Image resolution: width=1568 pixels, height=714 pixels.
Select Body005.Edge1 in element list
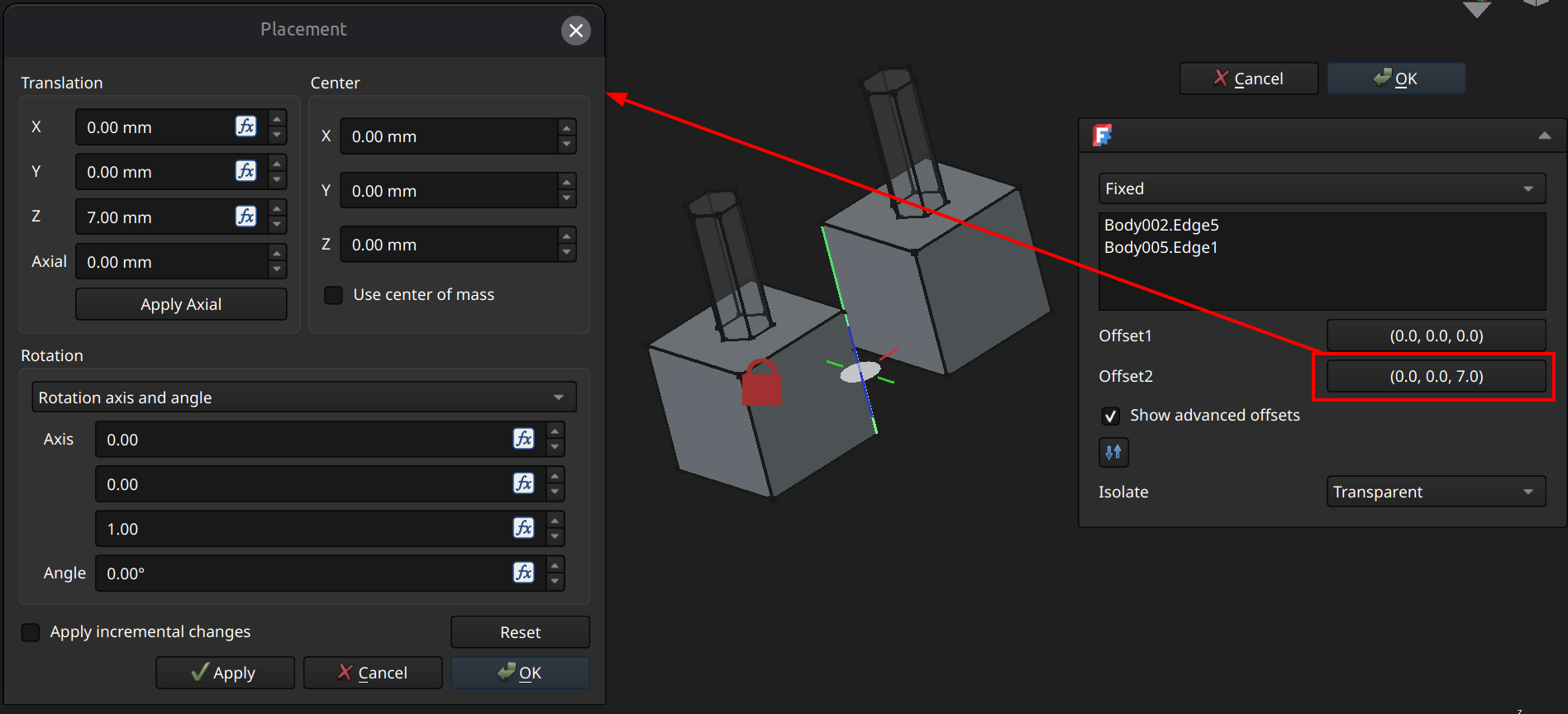click(1161, 247)
